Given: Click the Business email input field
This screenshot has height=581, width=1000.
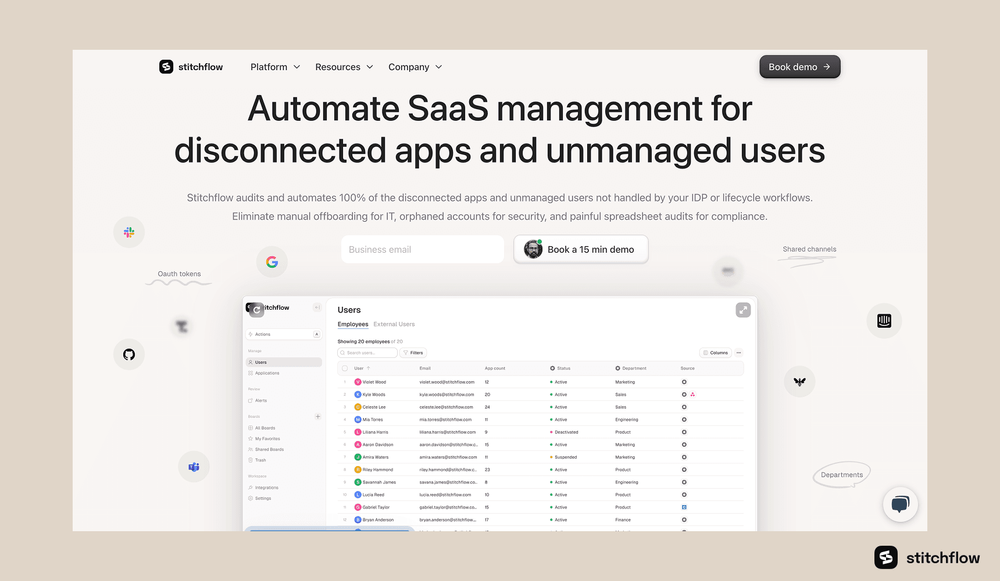Looking at the screenshot, I should [422, 248].
